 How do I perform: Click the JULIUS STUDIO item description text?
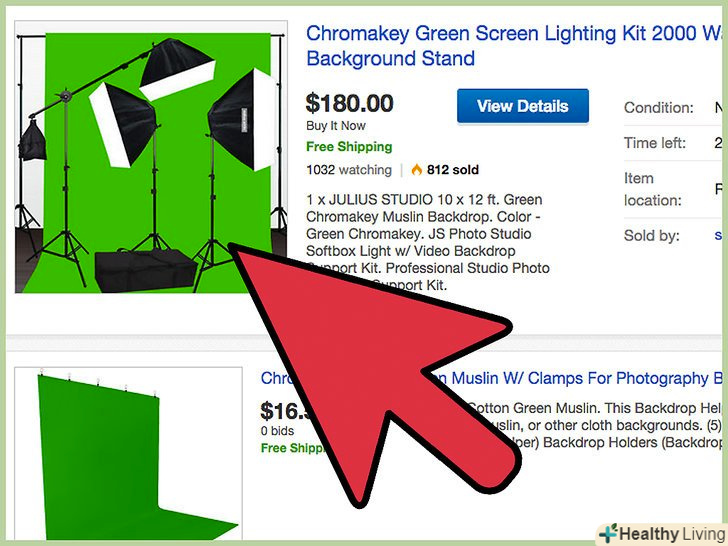click(428, 242)
